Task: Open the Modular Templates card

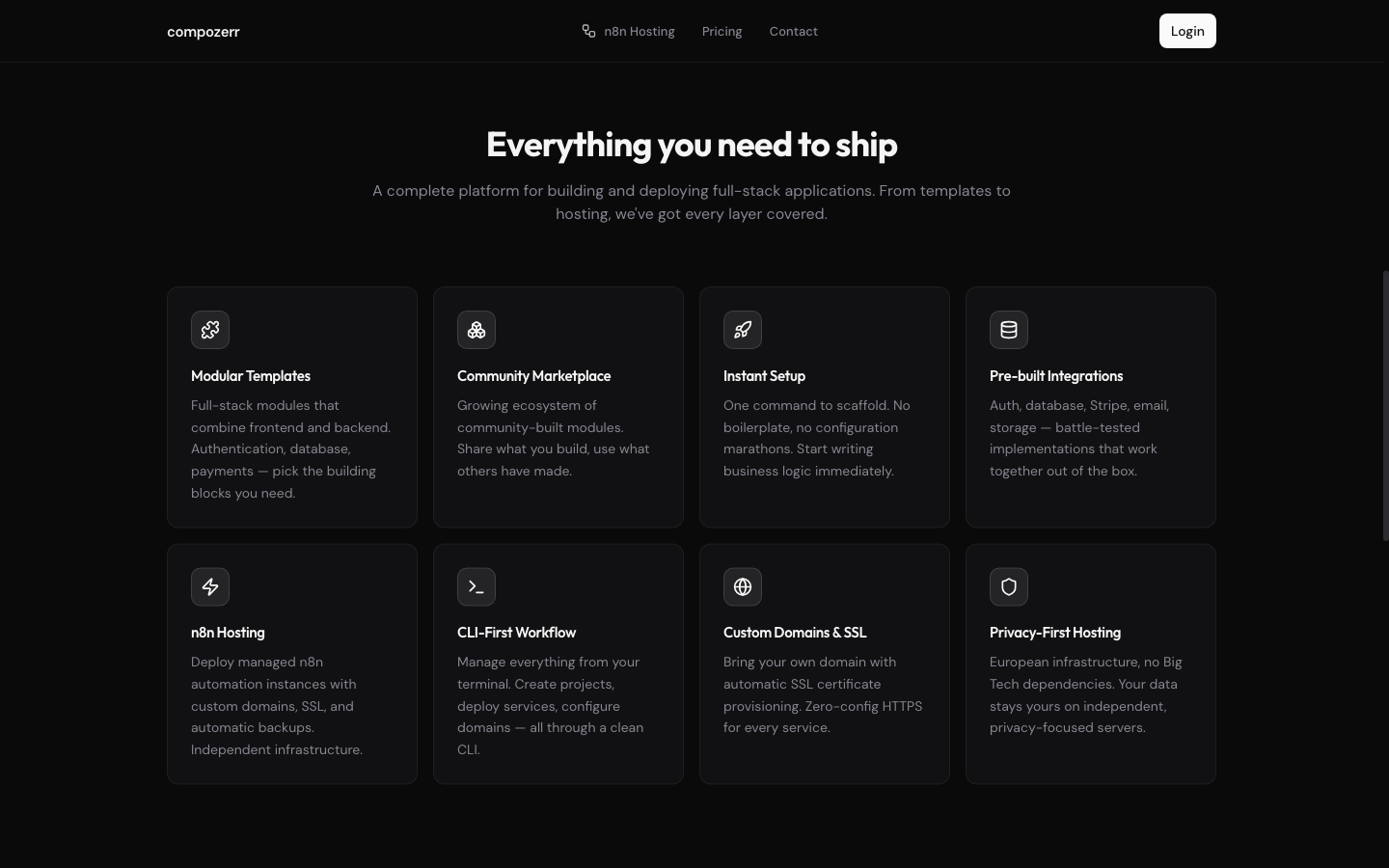Action: coord(291,406)
